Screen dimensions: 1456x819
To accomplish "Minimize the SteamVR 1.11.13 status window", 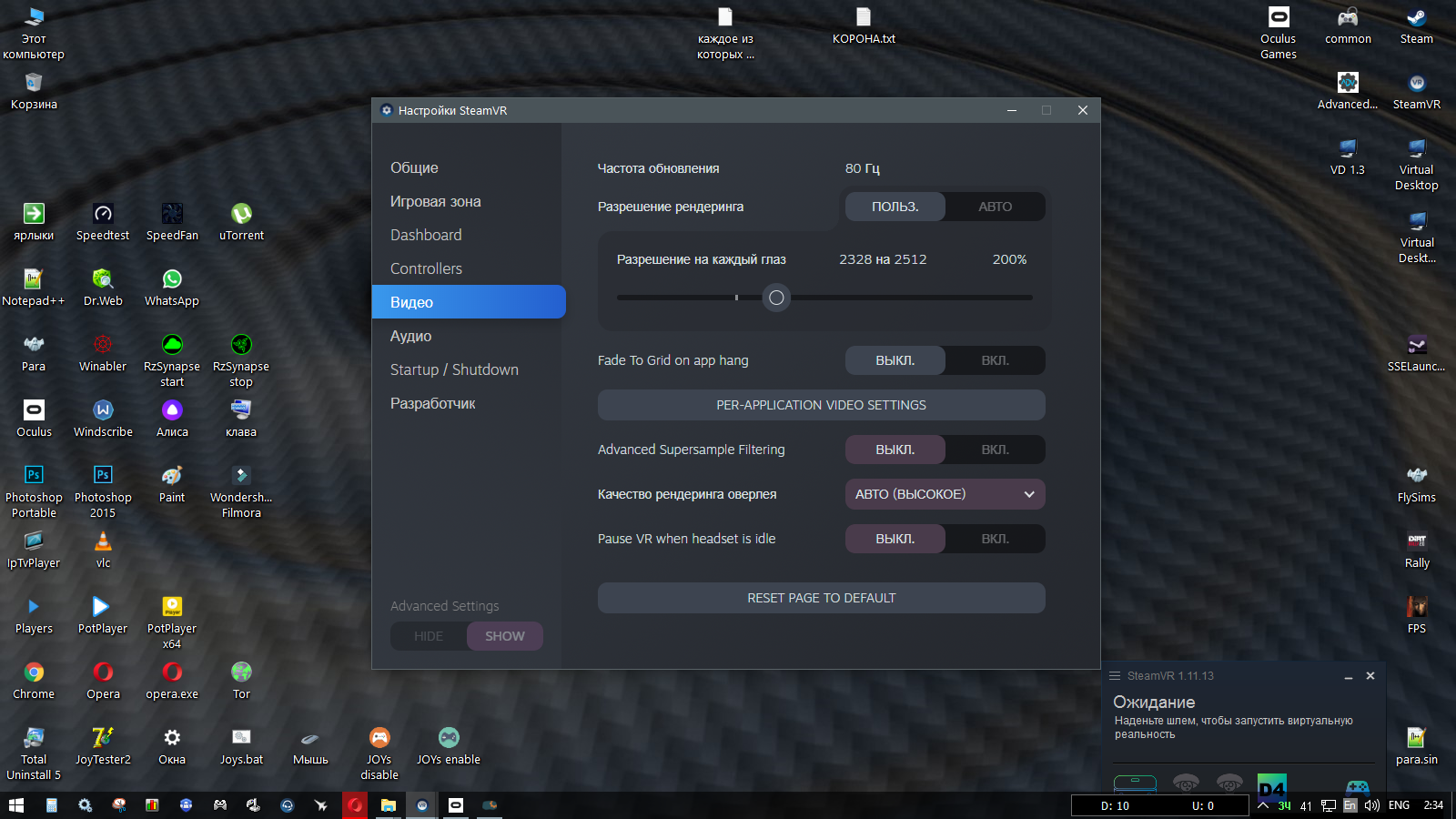I will coord(1349,677).
